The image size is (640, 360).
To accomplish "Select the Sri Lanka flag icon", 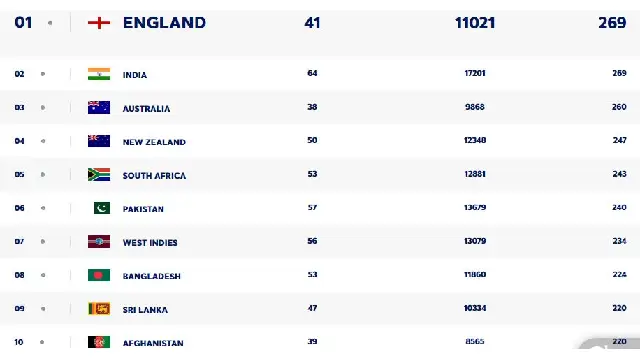I will point(99,309).
